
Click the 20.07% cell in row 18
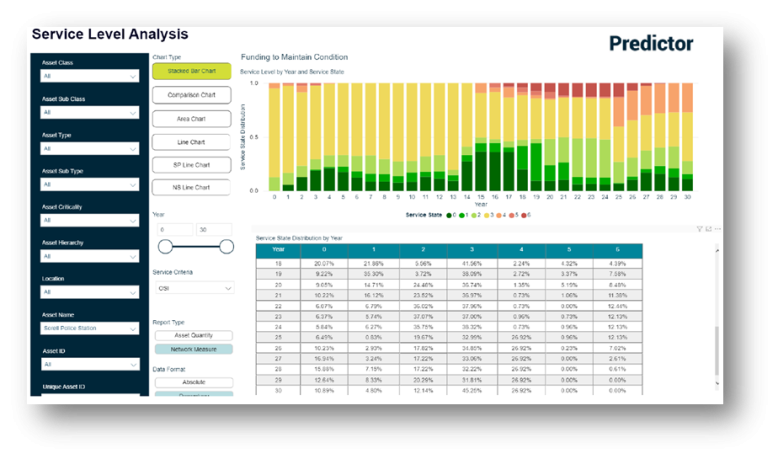(324, 263)
